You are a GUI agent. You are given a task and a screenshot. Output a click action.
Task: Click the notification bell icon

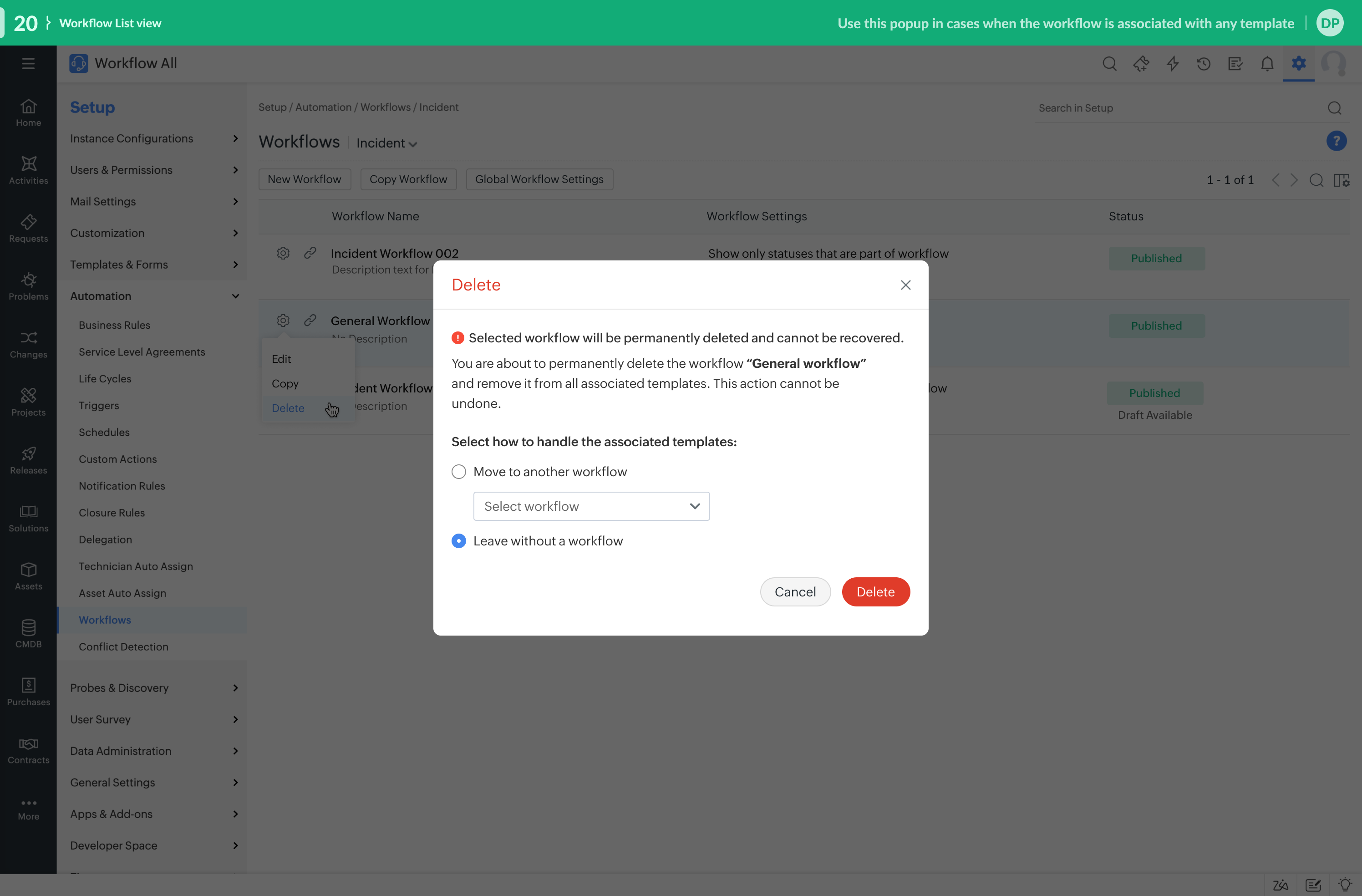click(1267, 64)
